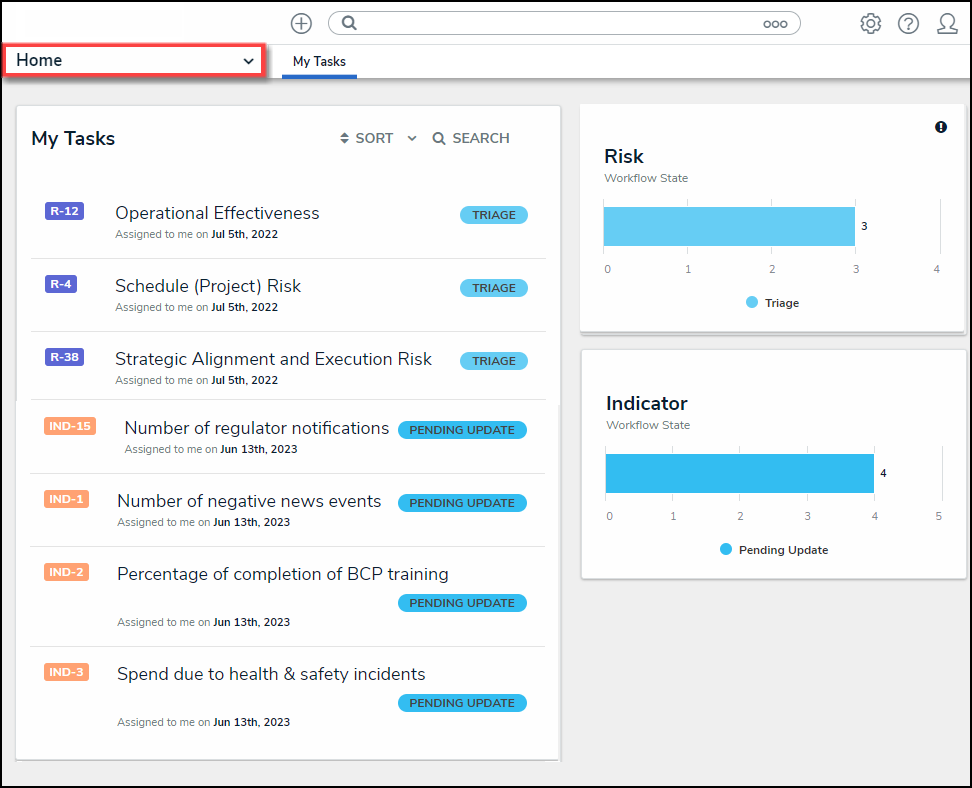Toggle the Triage legend item

(x=773, y=303)
